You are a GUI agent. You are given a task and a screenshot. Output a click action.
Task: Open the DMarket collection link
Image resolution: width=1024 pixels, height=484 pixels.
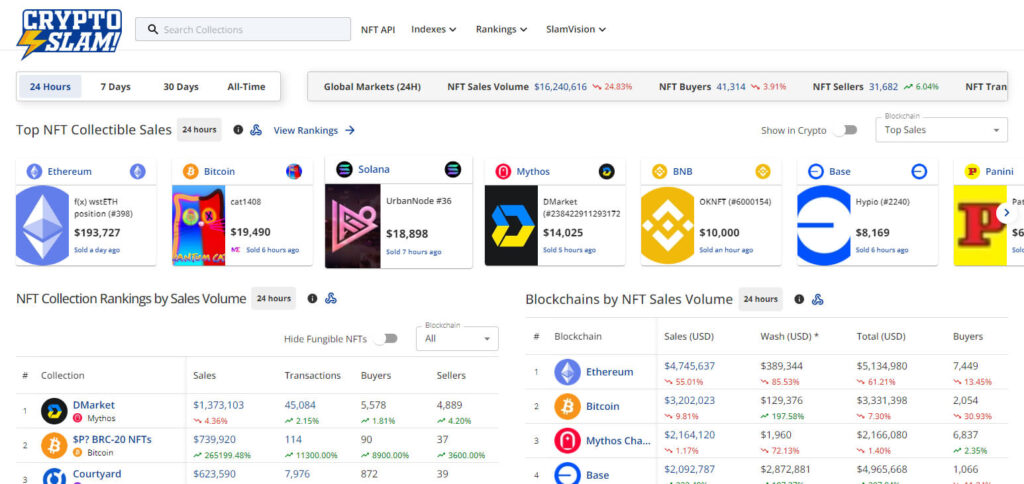(93, 405)
